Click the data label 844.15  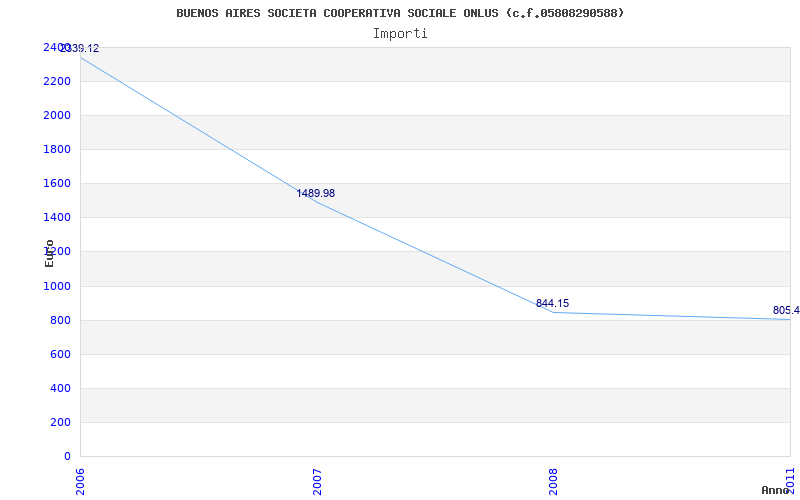click(552, 304)
